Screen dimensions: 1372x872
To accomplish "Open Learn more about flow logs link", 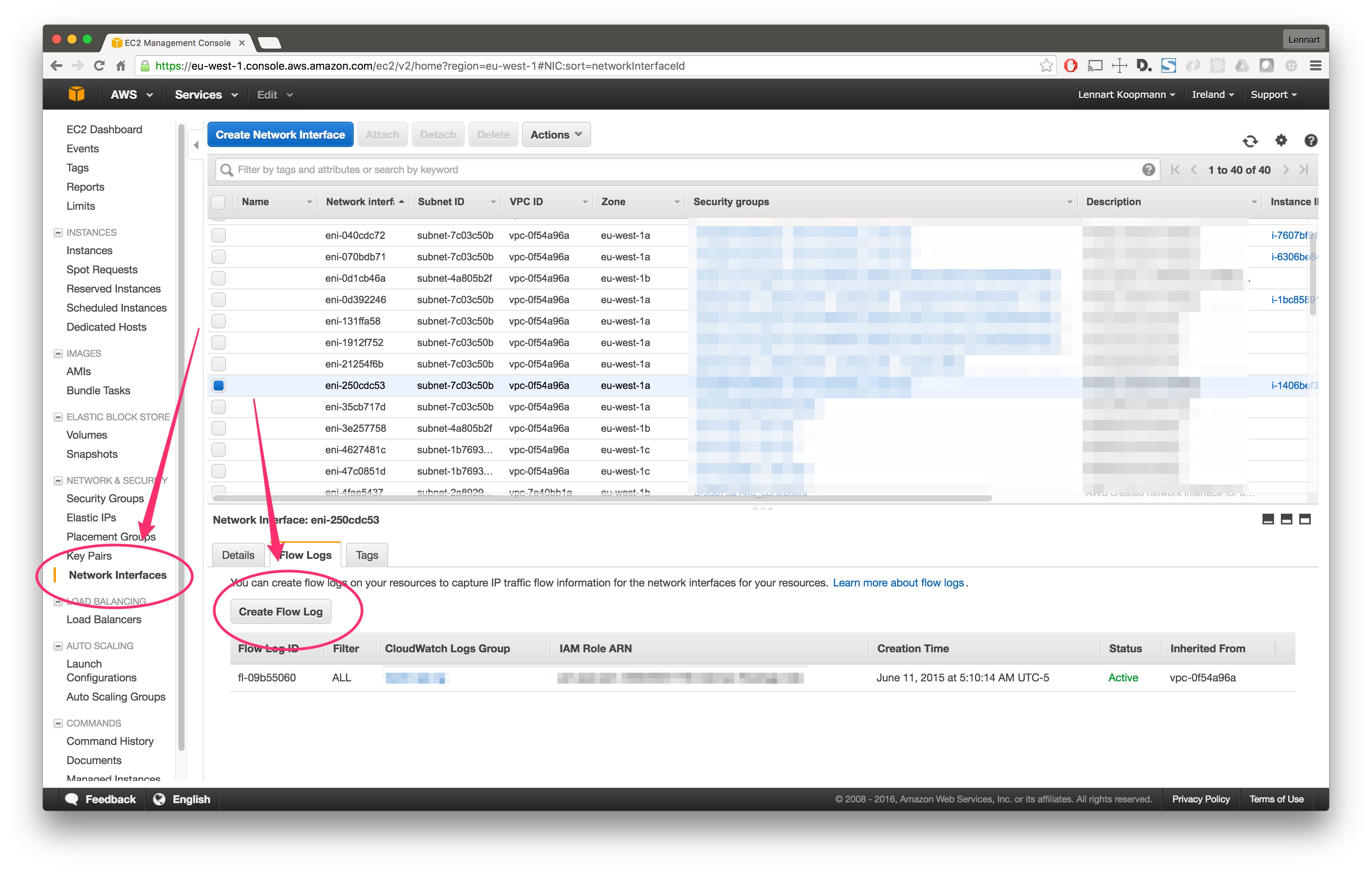I will point(898,583).
